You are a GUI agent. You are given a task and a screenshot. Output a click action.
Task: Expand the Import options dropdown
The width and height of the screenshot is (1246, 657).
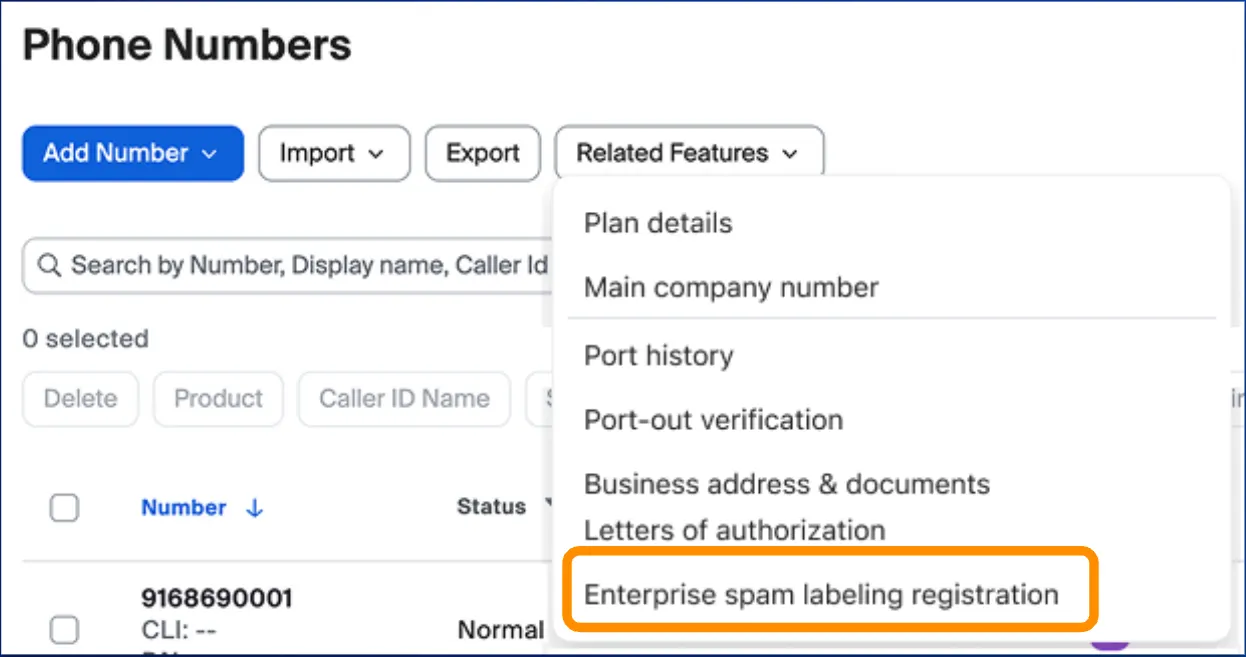[334, 153]
